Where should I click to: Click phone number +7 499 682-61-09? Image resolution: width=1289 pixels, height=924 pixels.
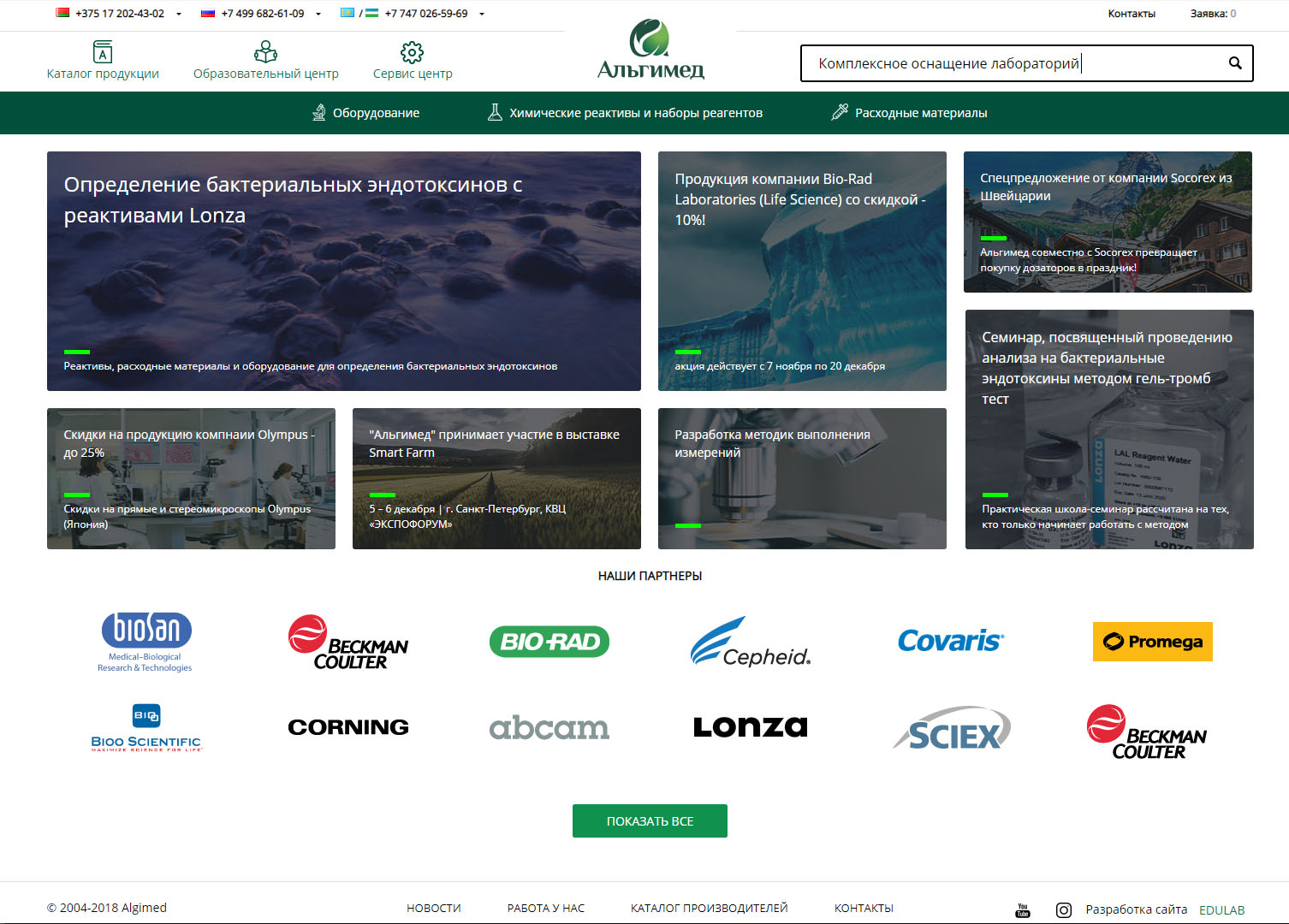263,14
